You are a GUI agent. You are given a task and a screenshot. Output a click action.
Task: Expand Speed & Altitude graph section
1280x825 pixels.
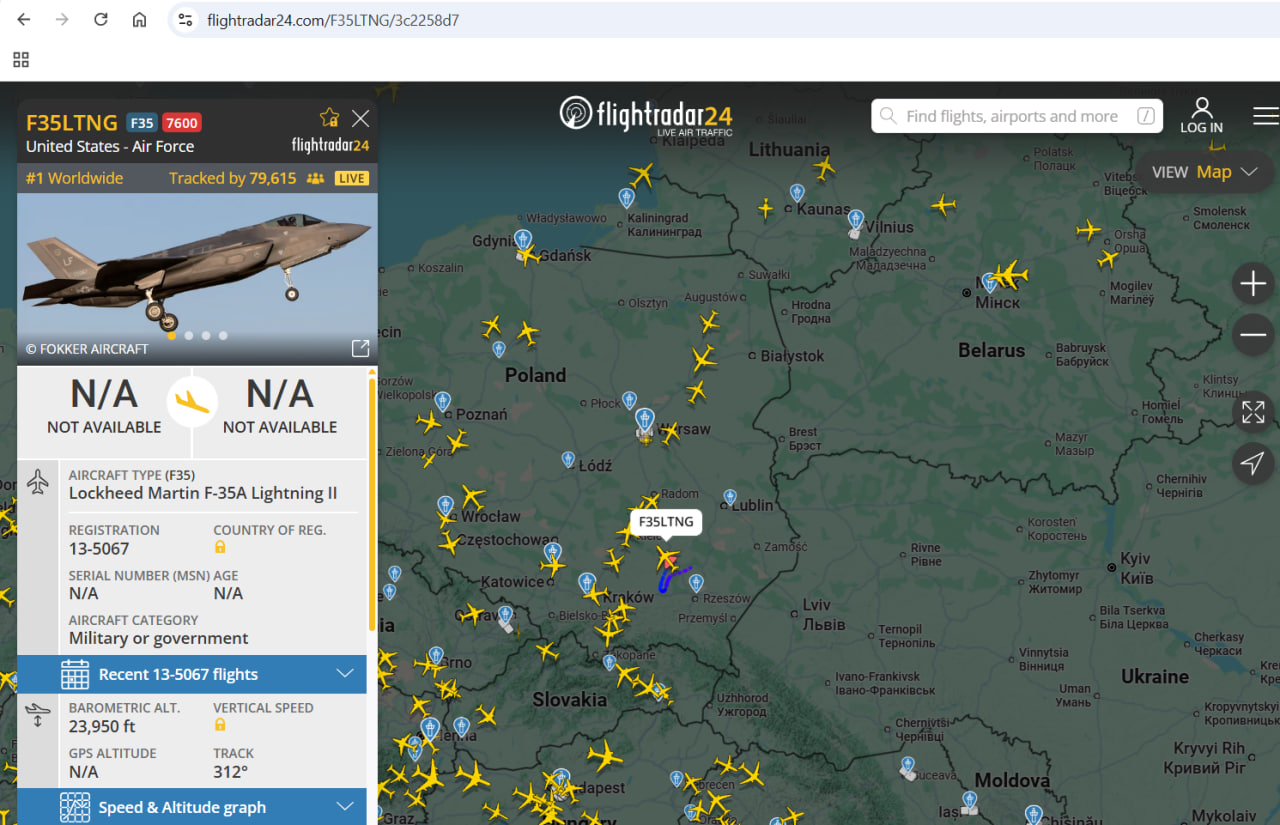coord(192,807)
